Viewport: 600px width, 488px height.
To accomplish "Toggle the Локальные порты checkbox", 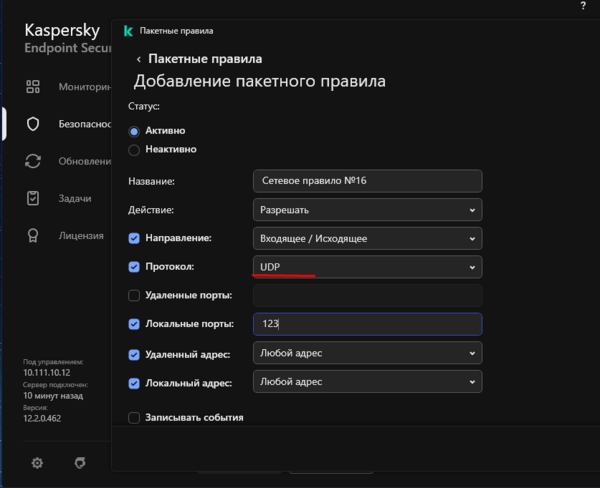I will pyautogui.click(x=134, y=324).
